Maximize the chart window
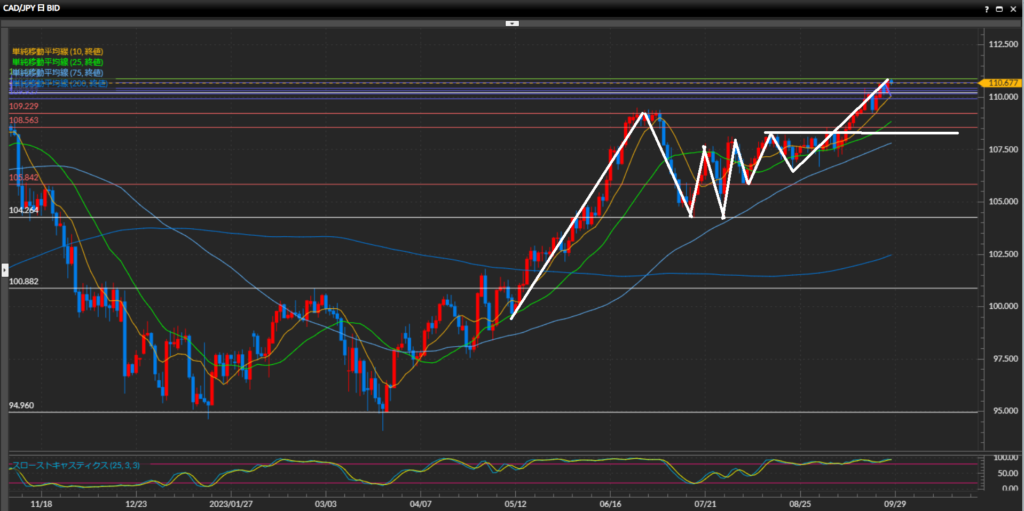 pos(999,7)
